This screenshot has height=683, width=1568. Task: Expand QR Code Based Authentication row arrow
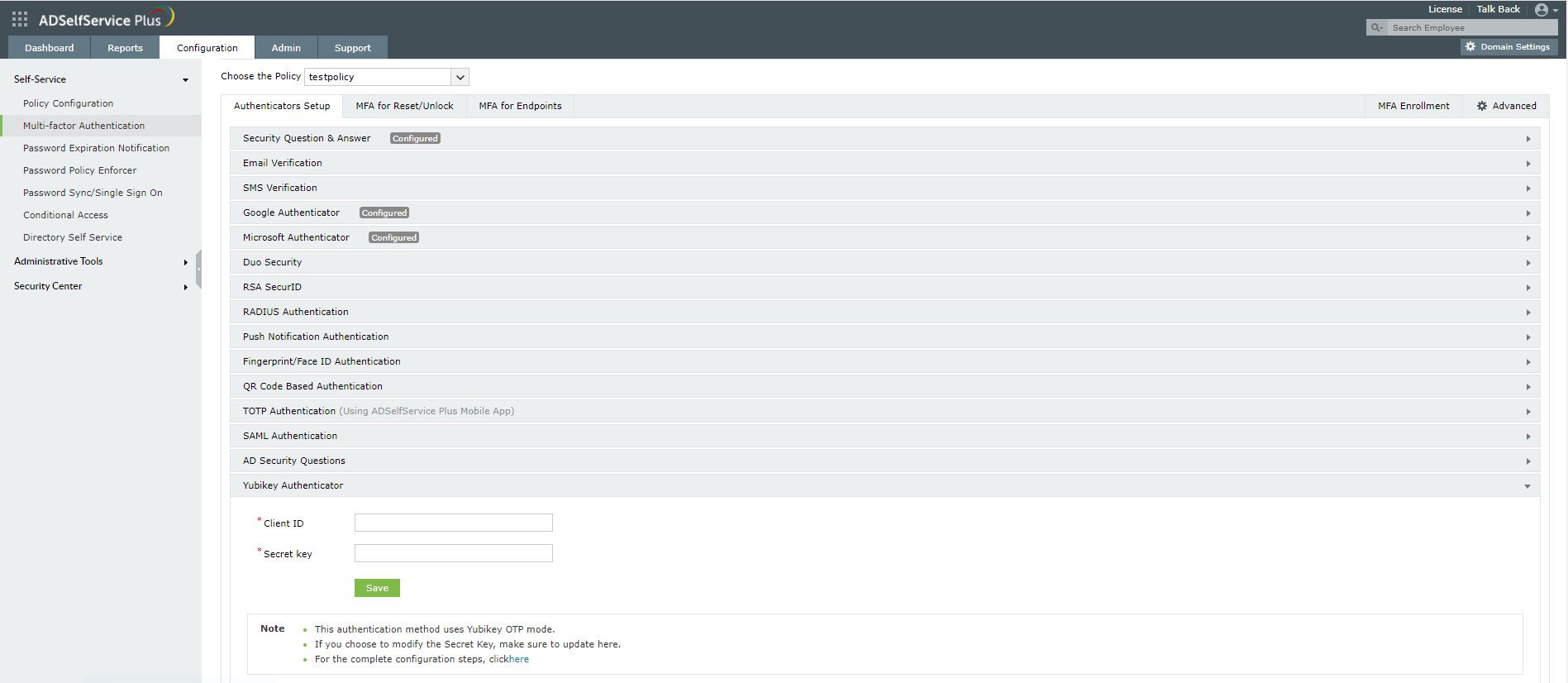tap(1528, 387)
